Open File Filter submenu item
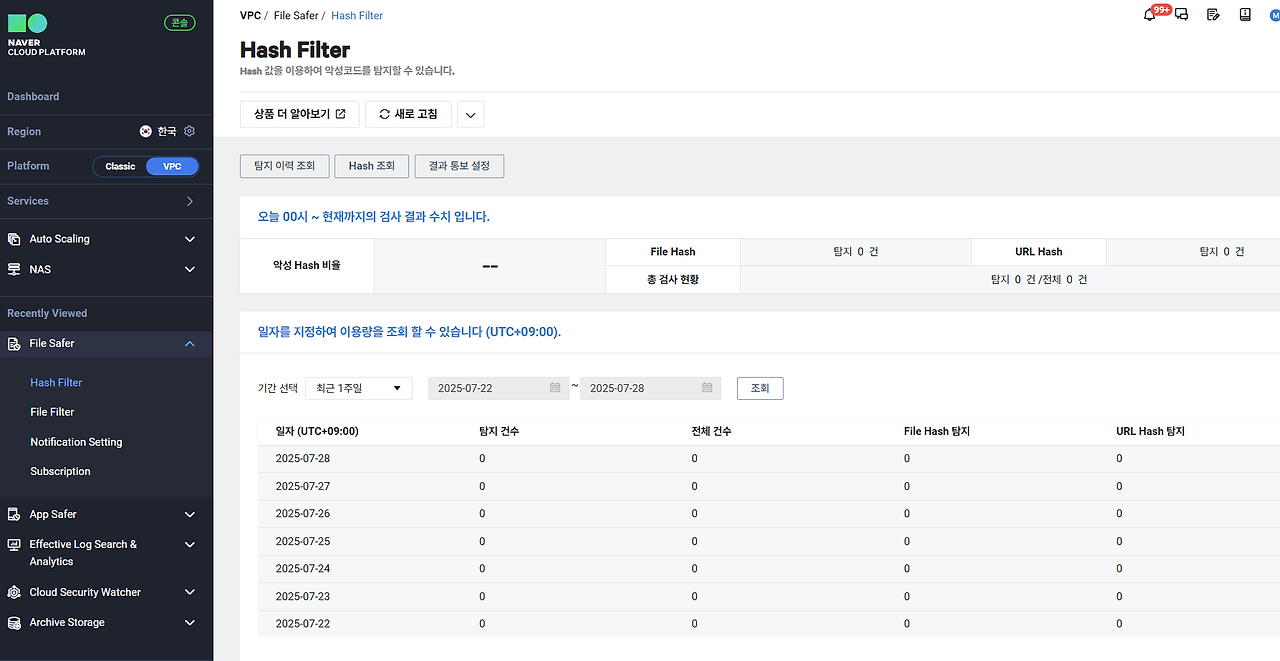This screenshot has width=1280, height=661. [x=52, y=412]
